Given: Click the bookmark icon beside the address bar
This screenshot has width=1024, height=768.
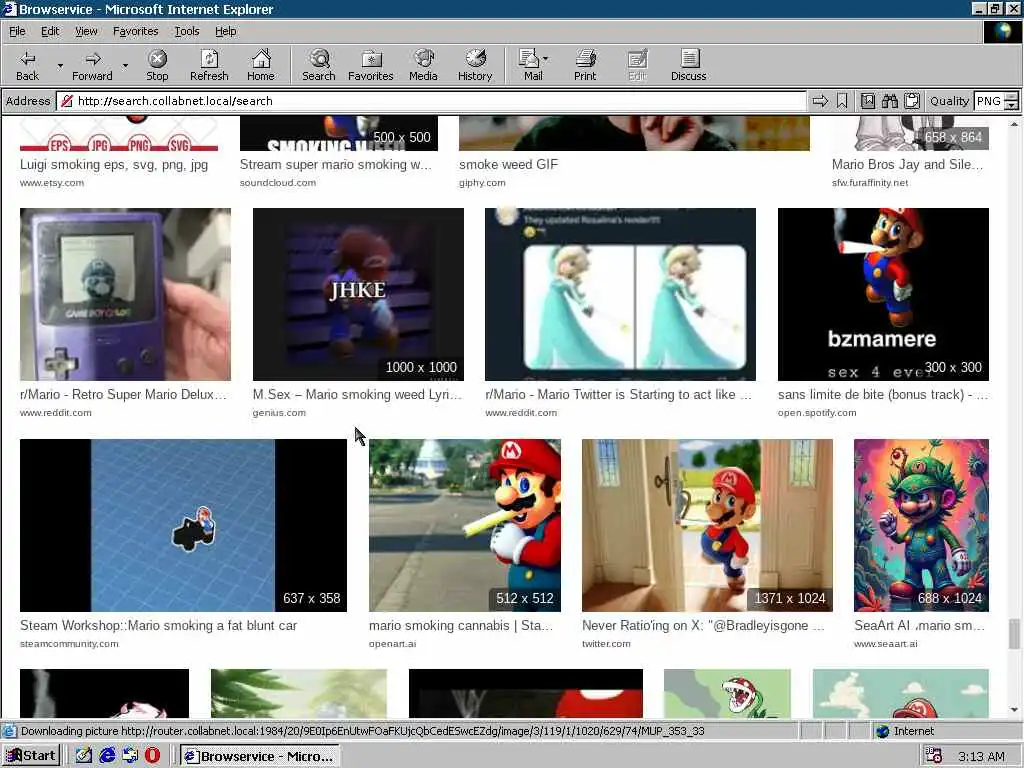Looking at the screenshot, I should (842, 101).
